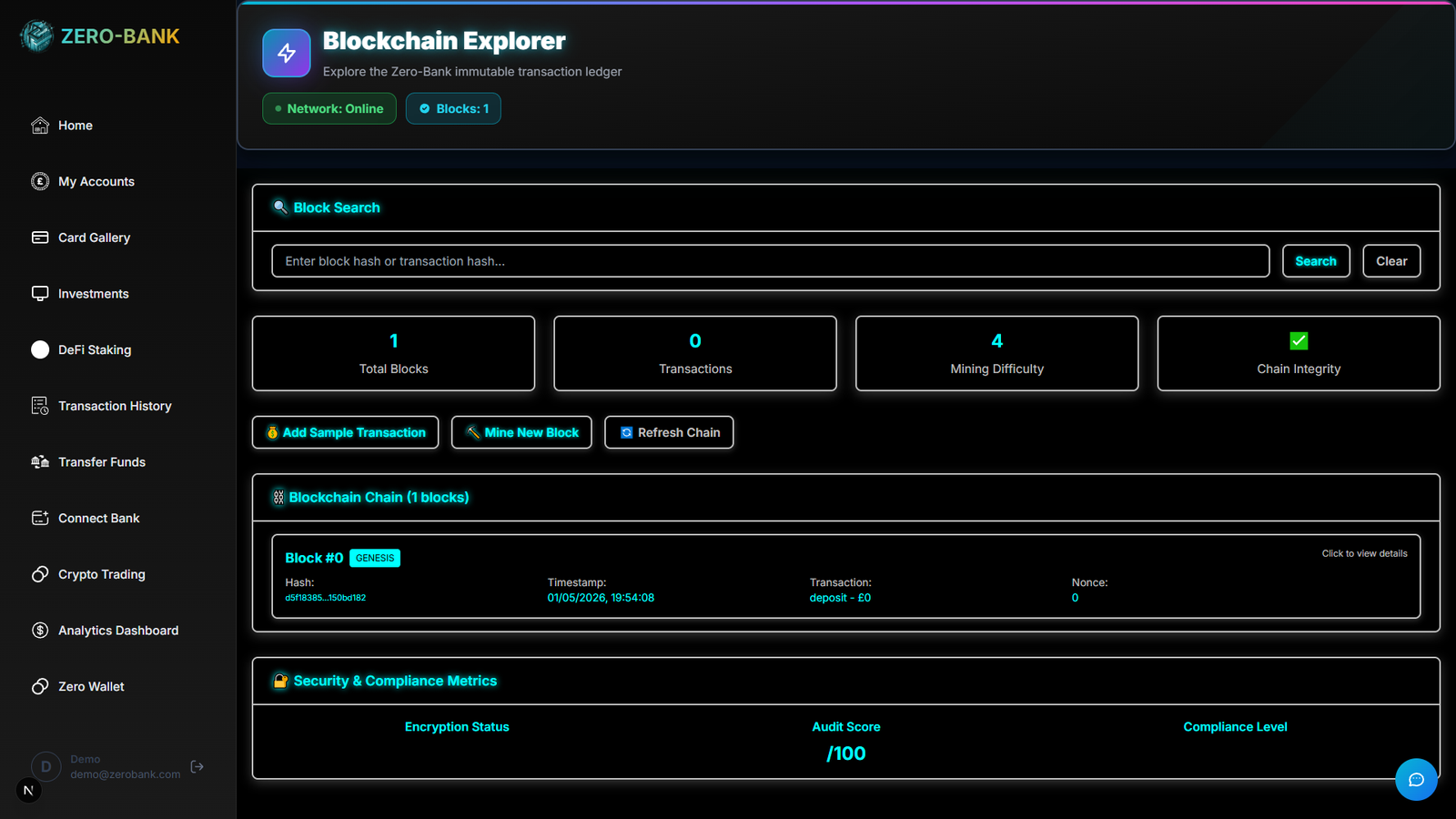Image resolution: width=1456 pixels, height=819 pixels.
Task: Open Block #0 genesis block card
Action: coord(846,576)
